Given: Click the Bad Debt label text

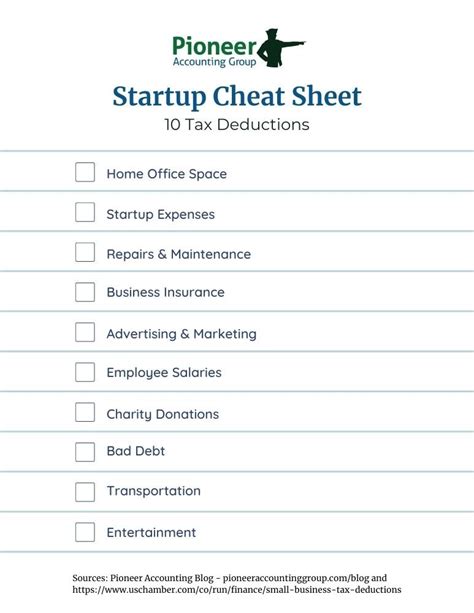Looking at the screenshot, I should click(x=136, y=451).
